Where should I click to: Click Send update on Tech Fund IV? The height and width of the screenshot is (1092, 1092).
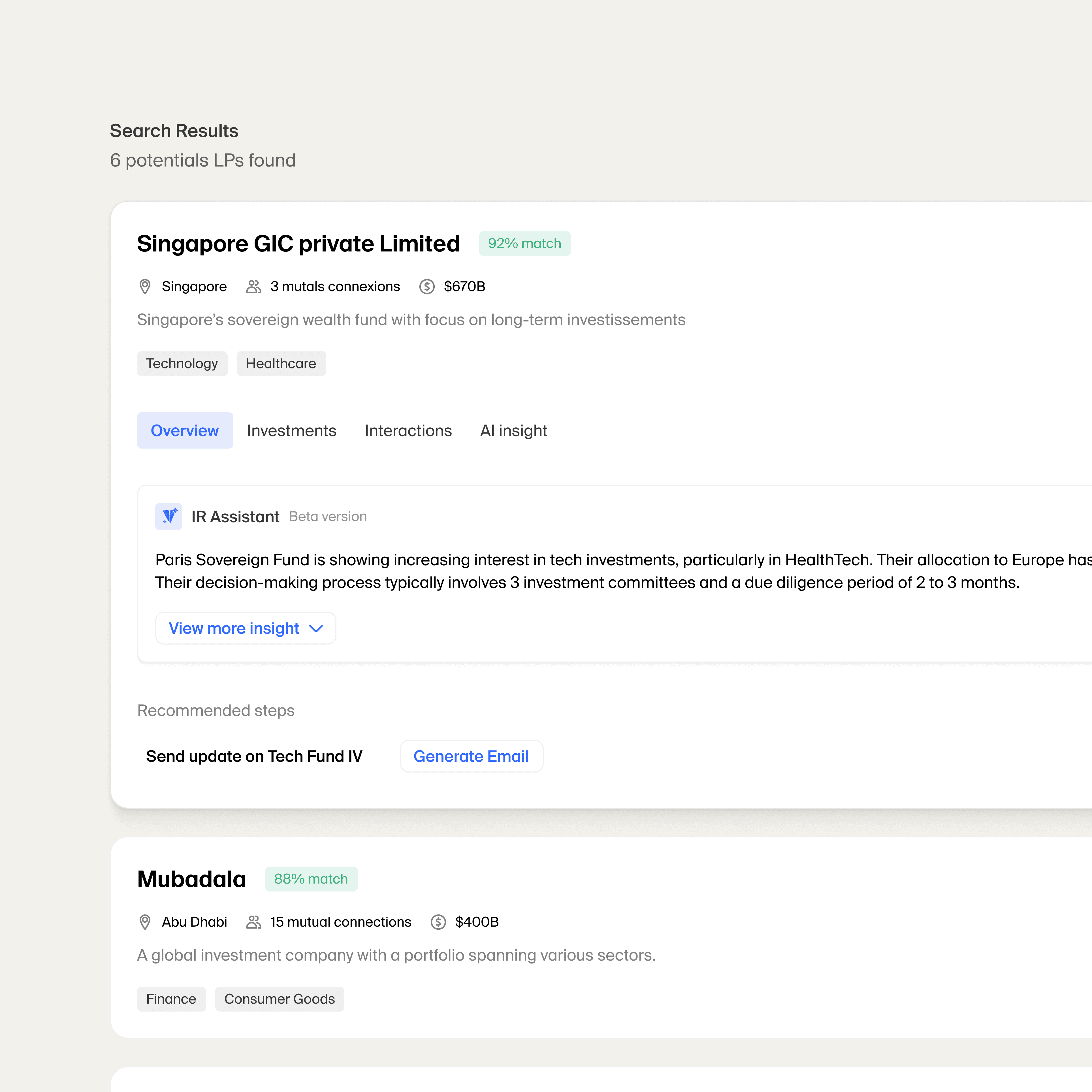click(254, 756)
